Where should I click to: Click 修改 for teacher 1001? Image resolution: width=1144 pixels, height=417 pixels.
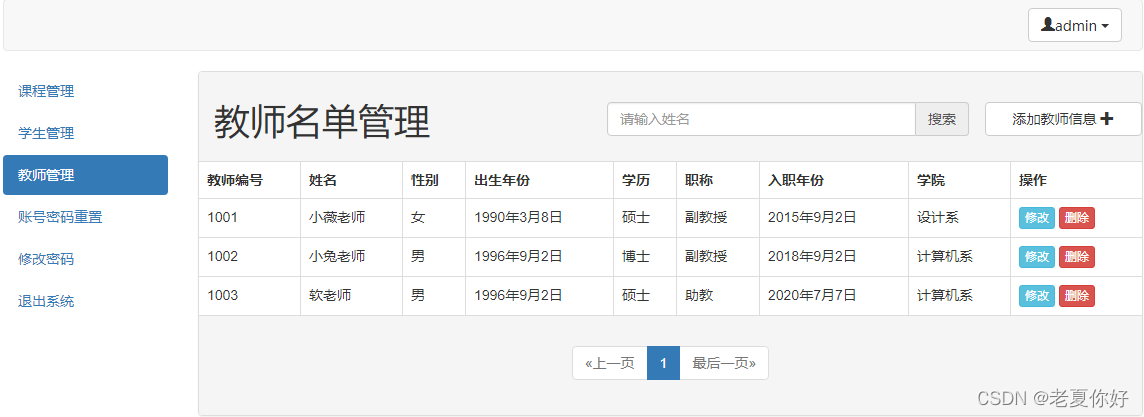click(x=1037, y=217)
